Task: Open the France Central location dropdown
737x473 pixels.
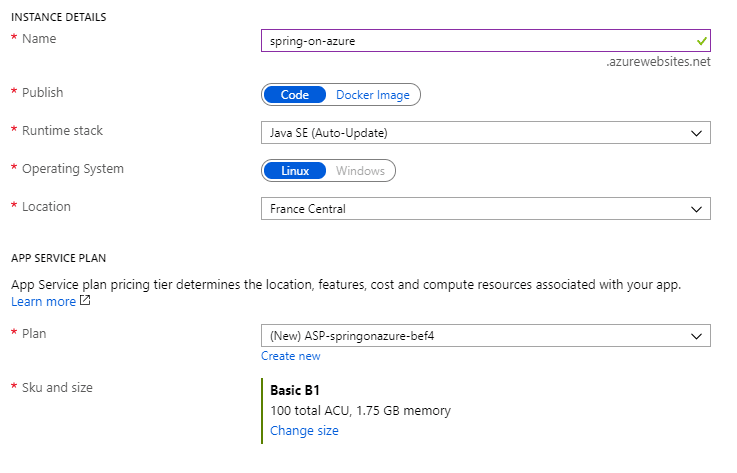Action: coord(486,209)
